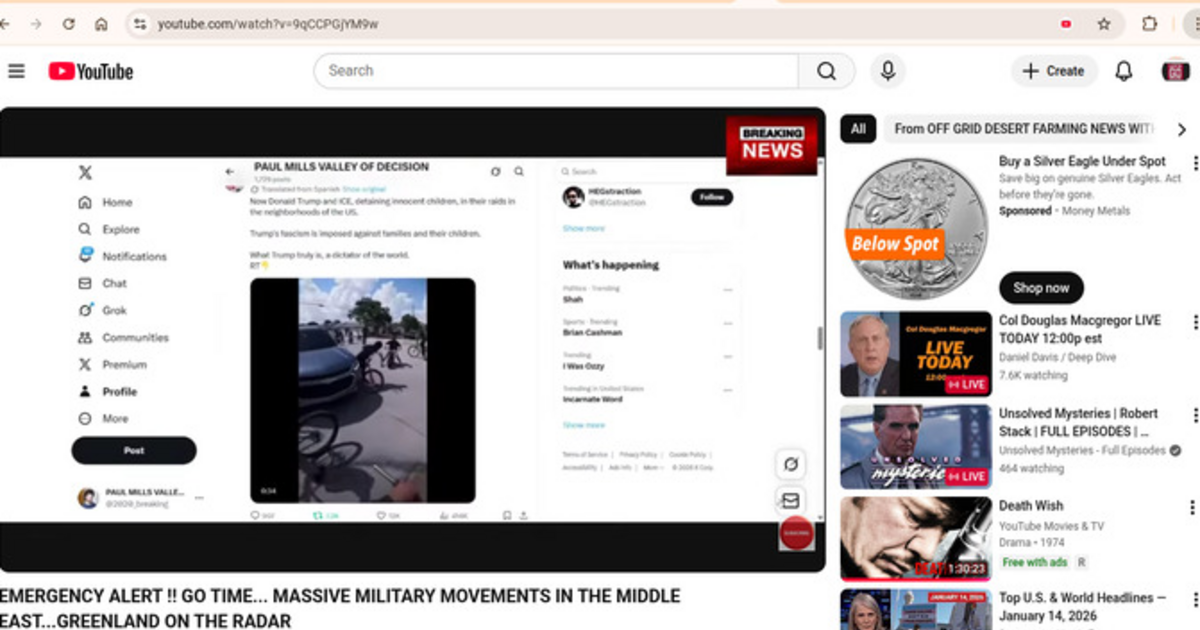
Task: Click the YouTube logo to go home
Action: point(90,70)
